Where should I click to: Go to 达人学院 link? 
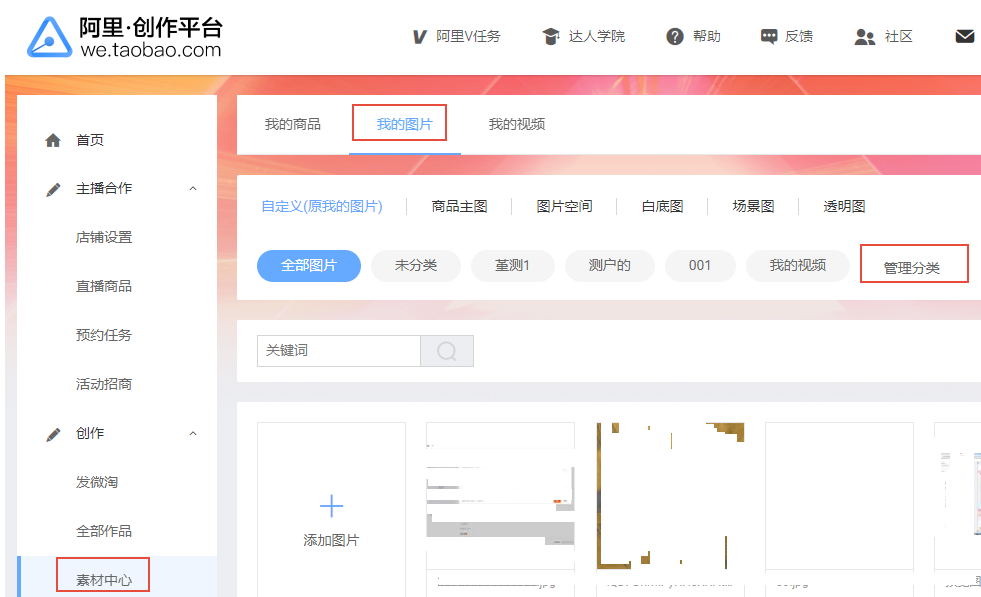[596, 36]
